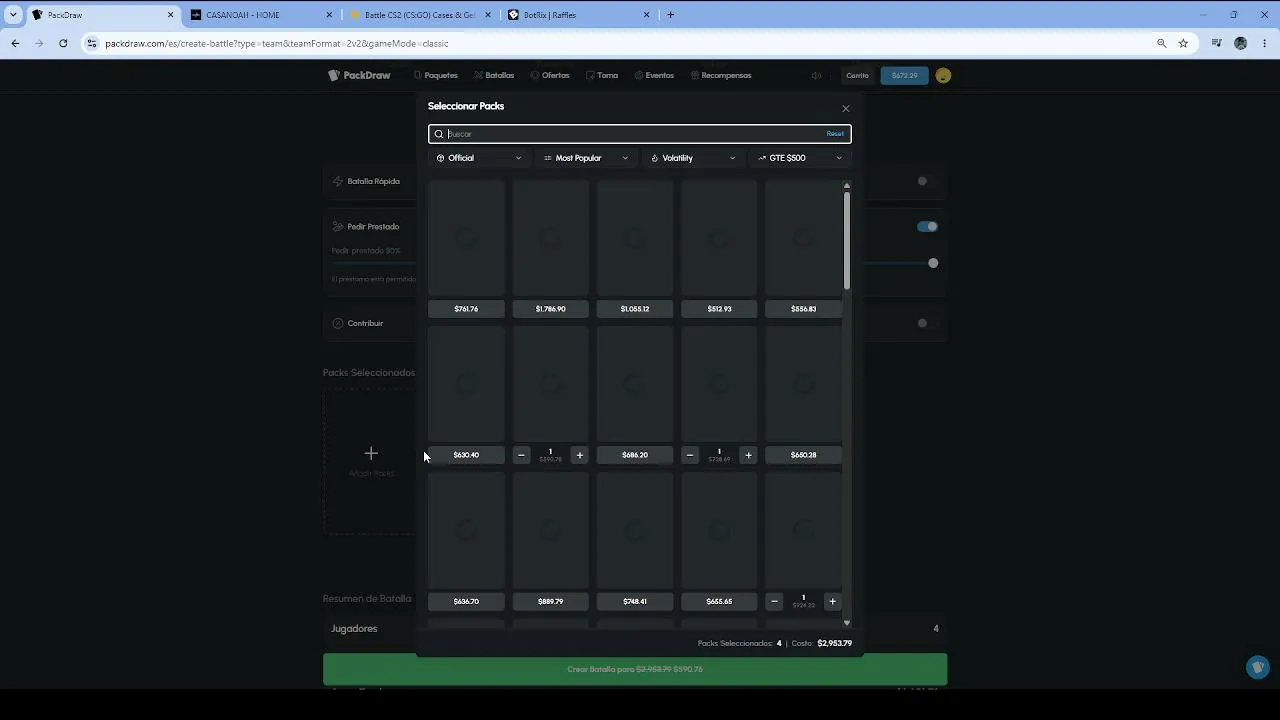Viewport: 1280px width, 720px height.
Task: Click the Pedir prestado percentage slider handle
Action: point(933,263)
